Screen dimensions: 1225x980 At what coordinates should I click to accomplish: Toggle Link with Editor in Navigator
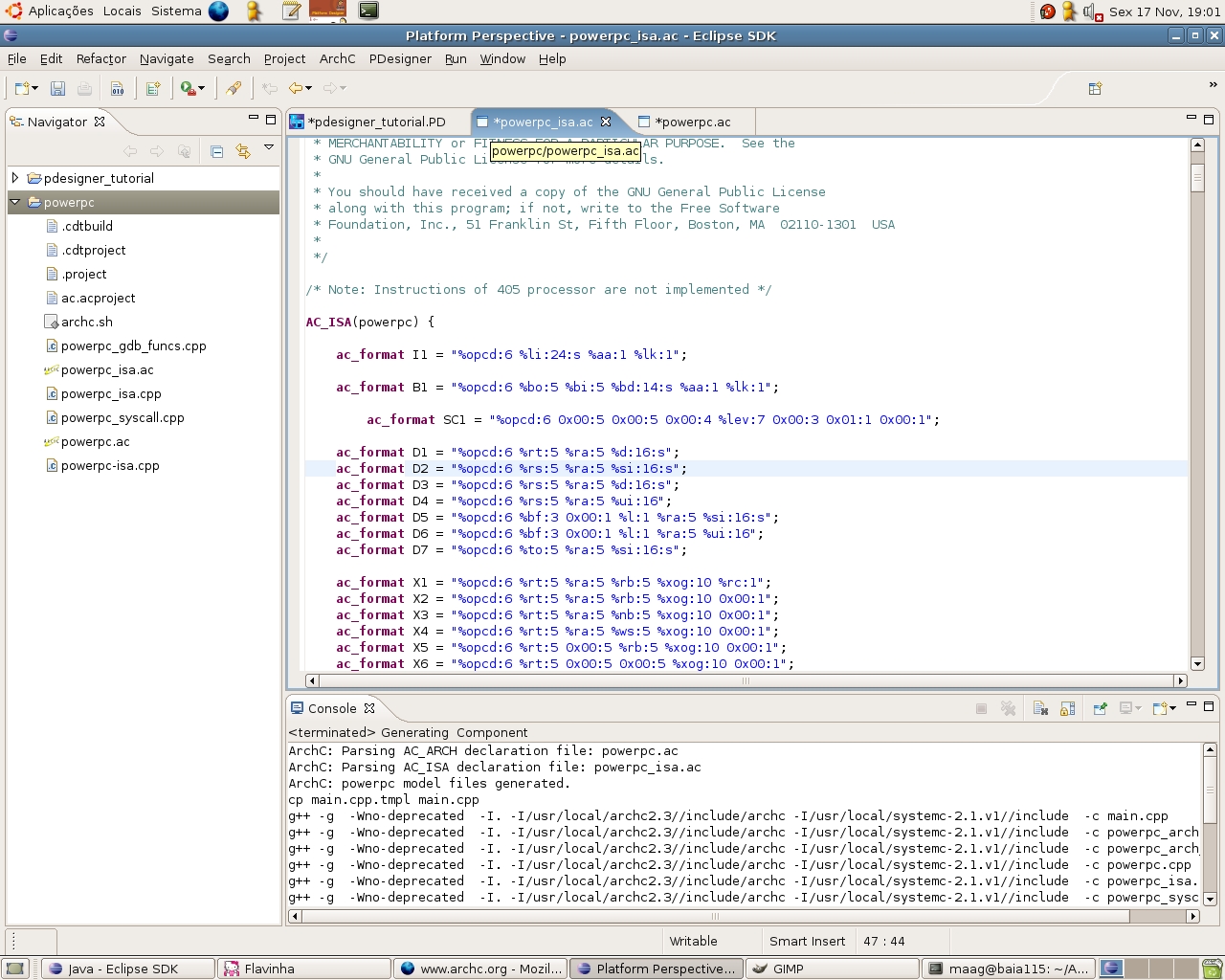pos(243,151)
